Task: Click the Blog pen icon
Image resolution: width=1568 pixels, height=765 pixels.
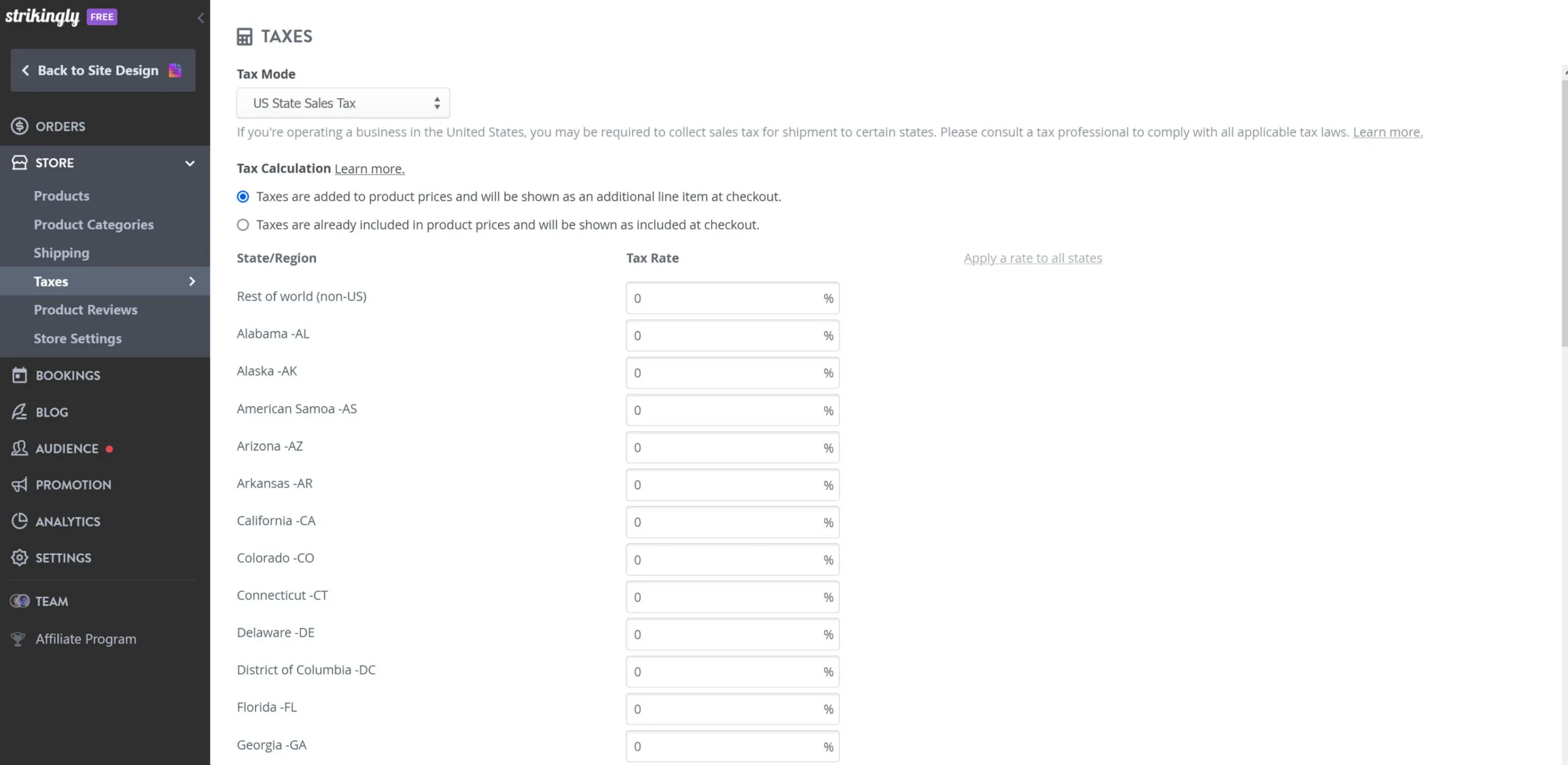Action: pyautogui.click(x=19, y=411)
